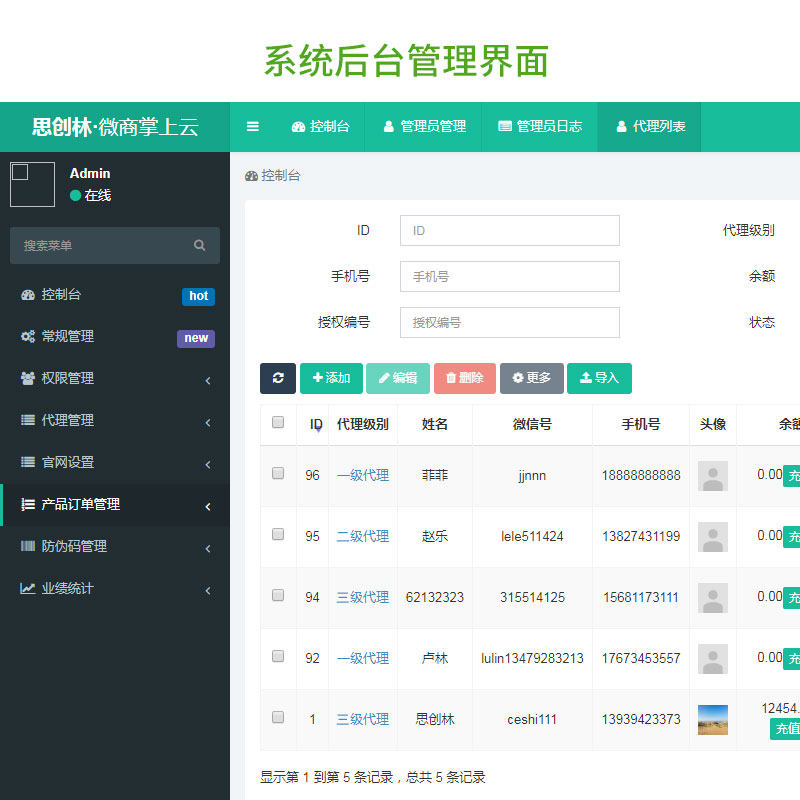Click the 导入 button

599,378
